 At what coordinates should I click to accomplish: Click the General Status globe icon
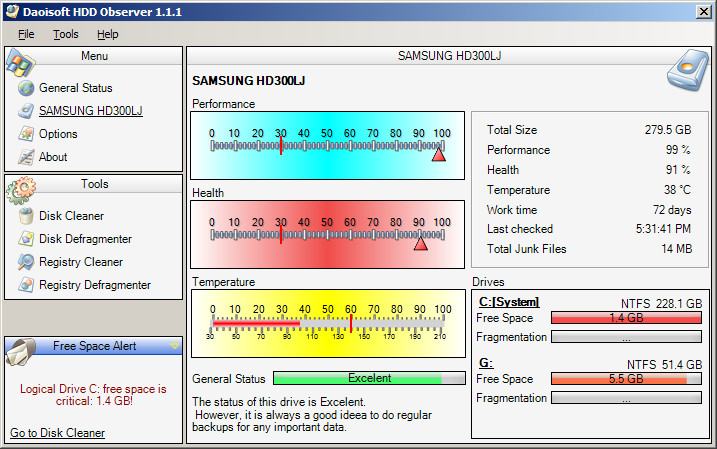click(26, 88)
